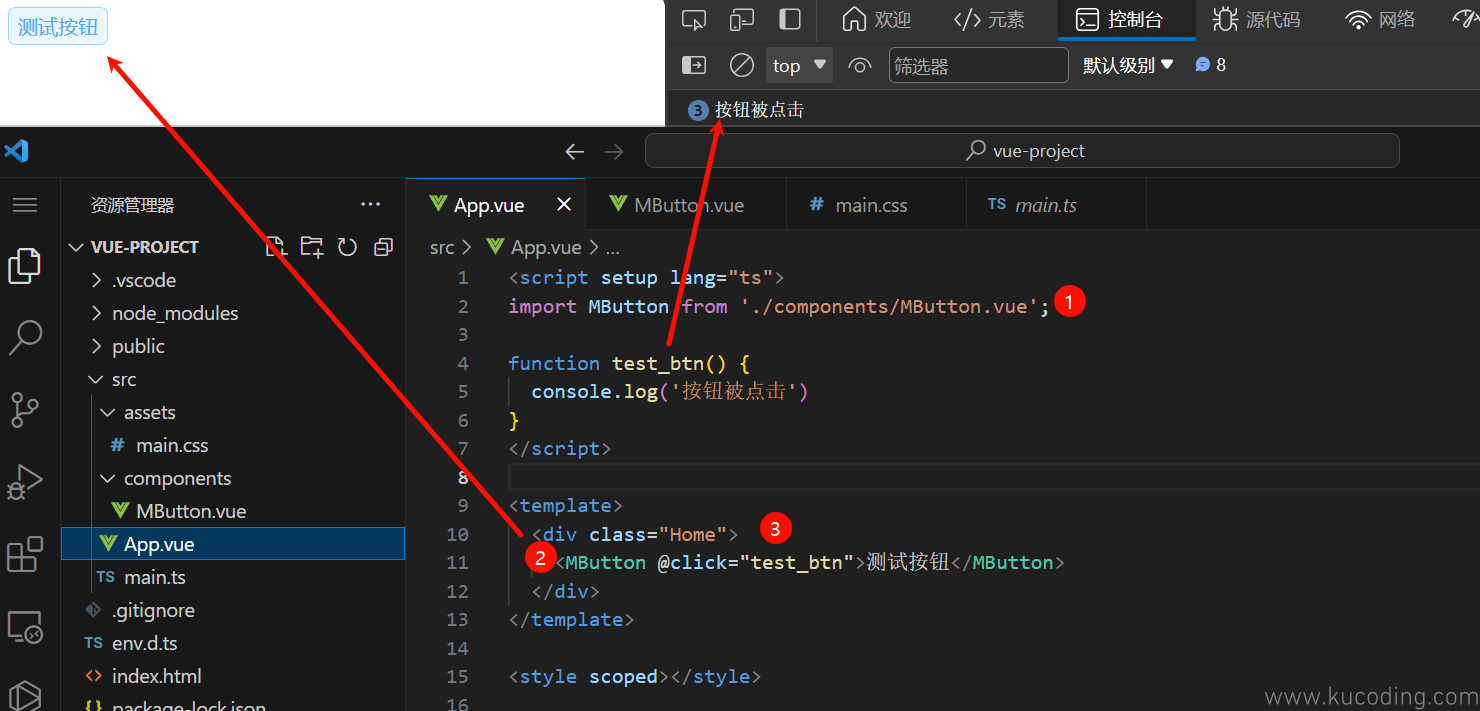Click the './components/MButton.vue' import path

point(890,306)
